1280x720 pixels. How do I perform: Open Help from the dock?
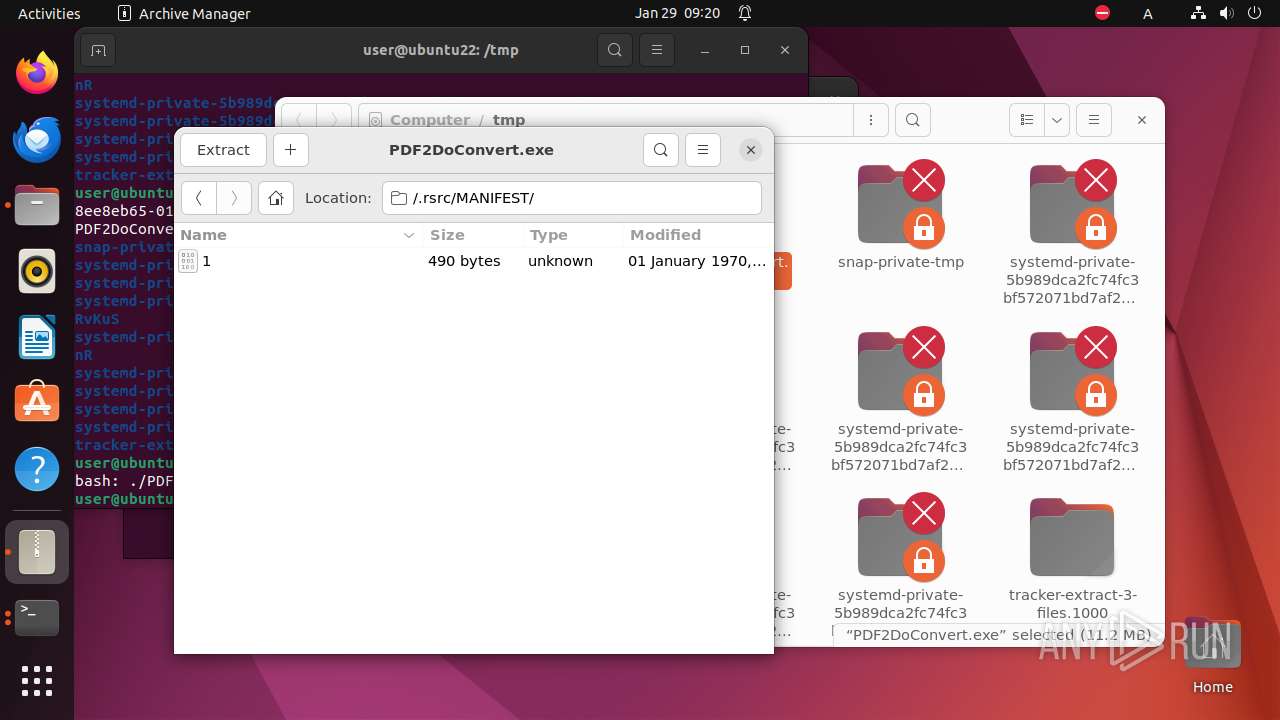[x=37, y=468]
